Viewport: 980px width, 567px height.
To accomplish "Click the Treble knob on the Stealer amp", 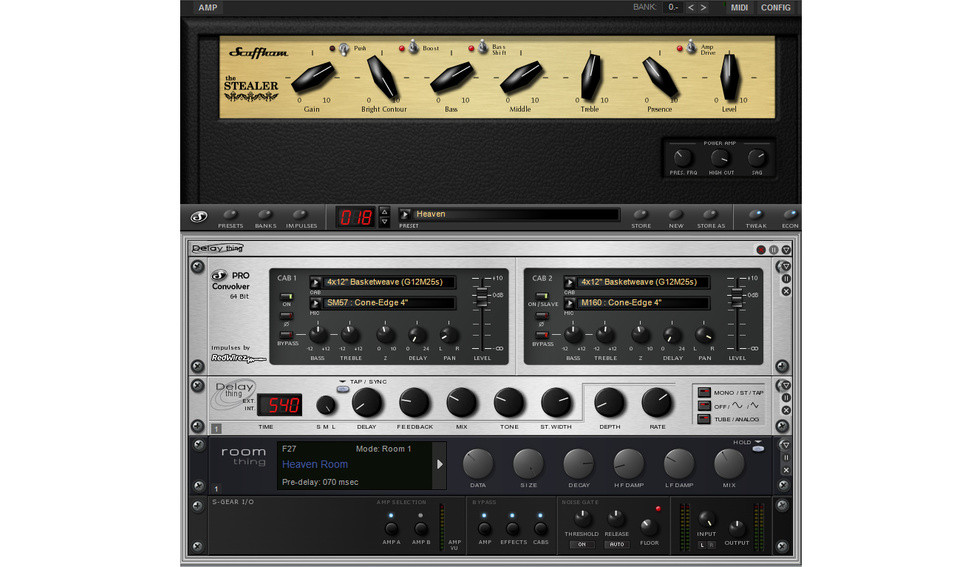I will (x=591, y=77).
